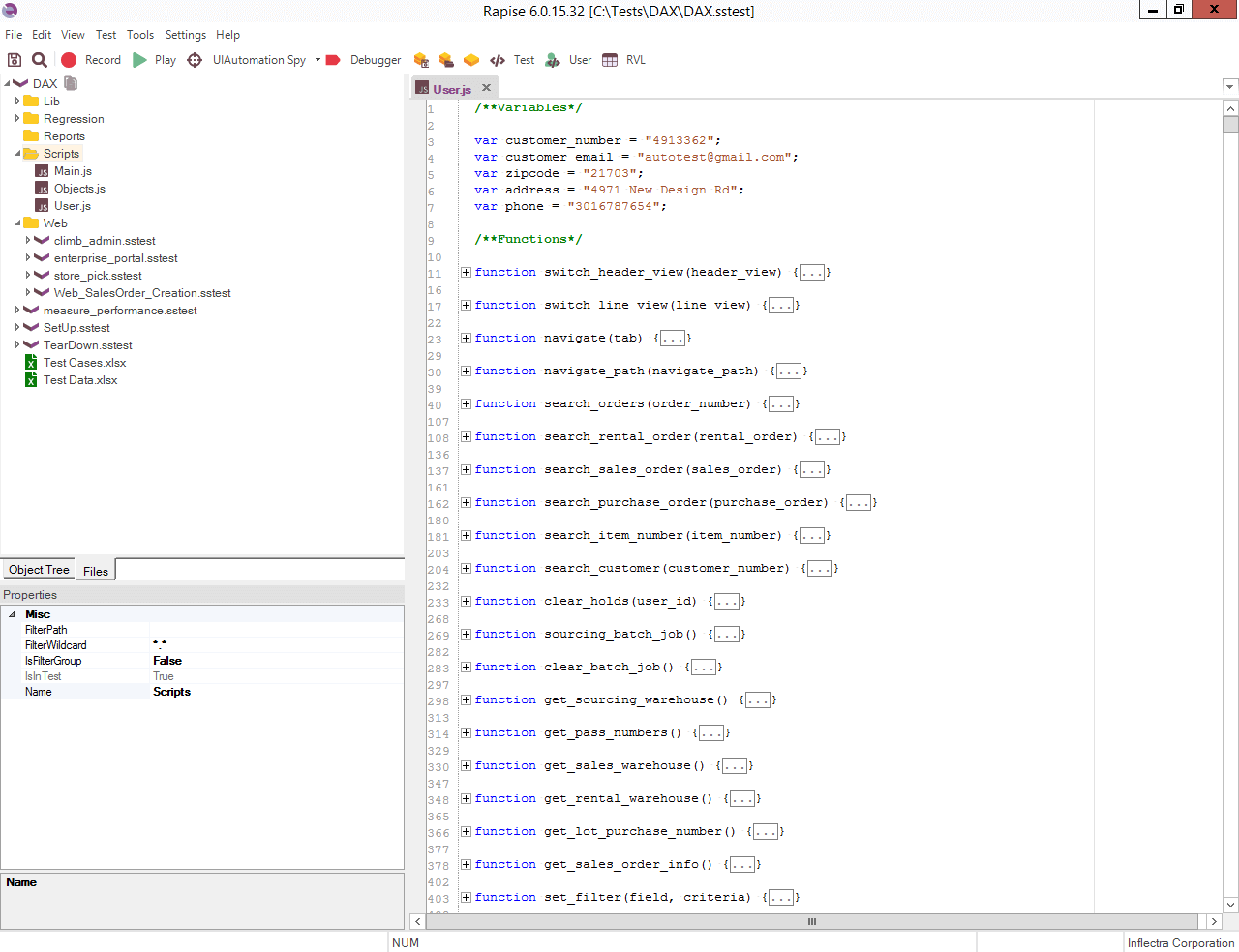Click the green Play icon
1239x952 pixels.
[139, 60]
